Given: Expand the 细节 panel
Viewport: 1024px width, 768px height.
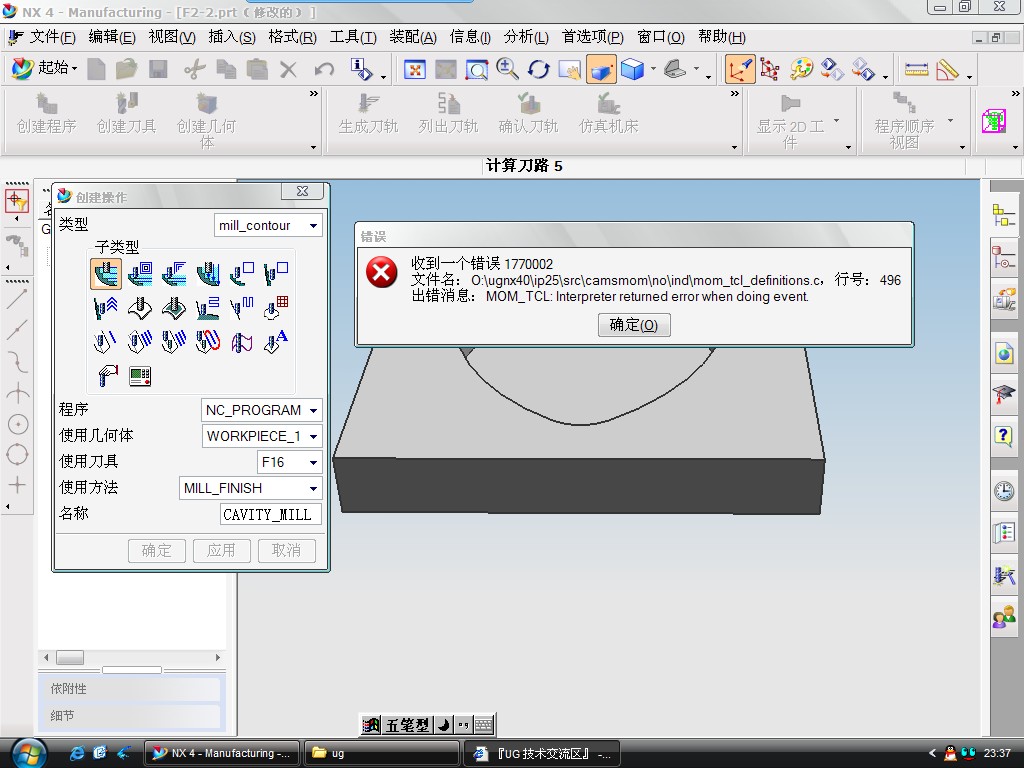Looking at the screenshot, I should pos(133,716).
